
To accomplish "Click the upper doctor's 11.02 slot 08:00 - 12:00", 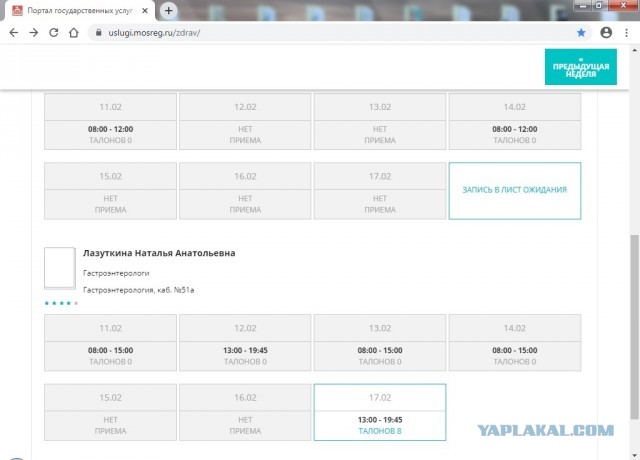I will point(111,121).
